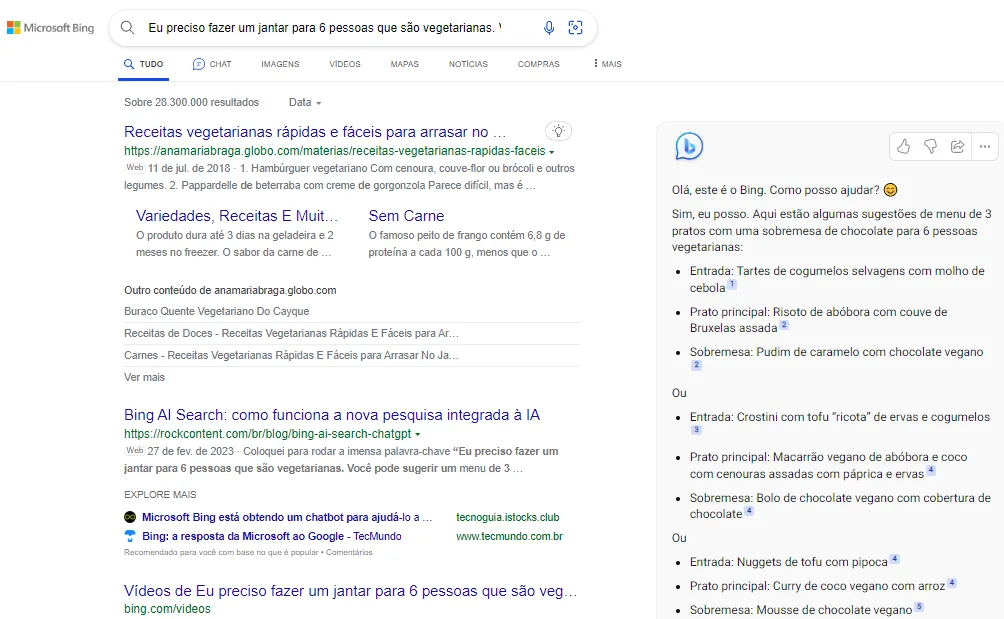Click the Comentários feedback link
Image resolution: width=1004 pixels, height=619 pixels.
[349, 552]
